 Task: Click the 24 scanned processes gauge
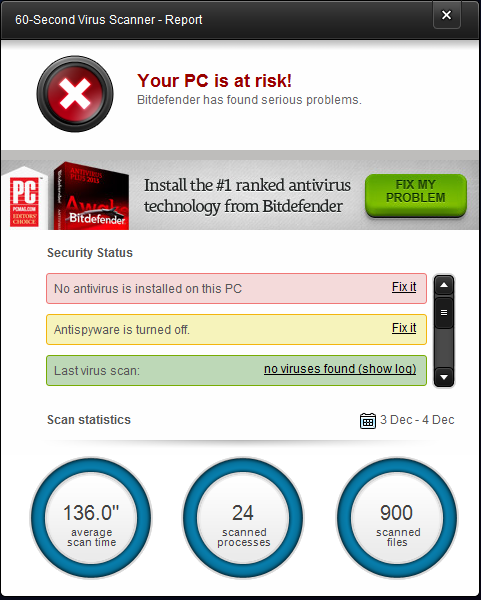pos(243,518)
